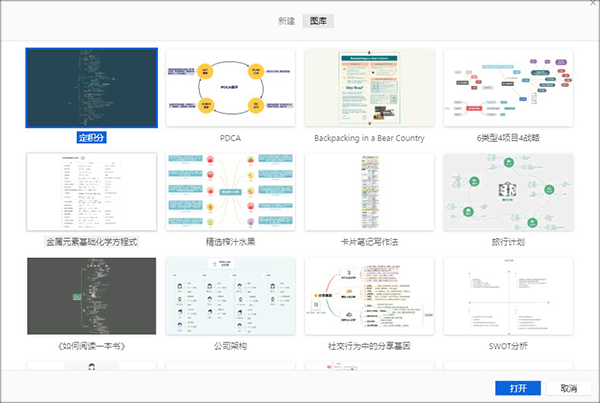Screen dimensions: 600x403
Task: Close the gallery dialog window
Action: point(594,3)
